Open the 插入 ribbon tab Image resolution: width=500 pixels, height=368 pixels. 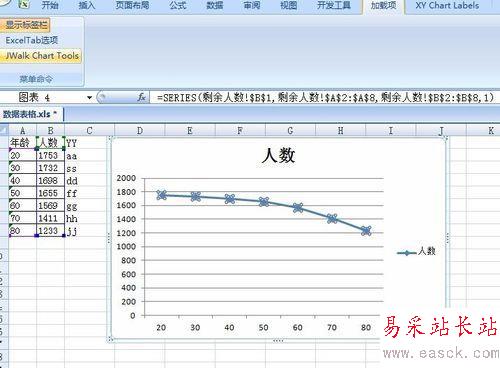pos(87,5)
